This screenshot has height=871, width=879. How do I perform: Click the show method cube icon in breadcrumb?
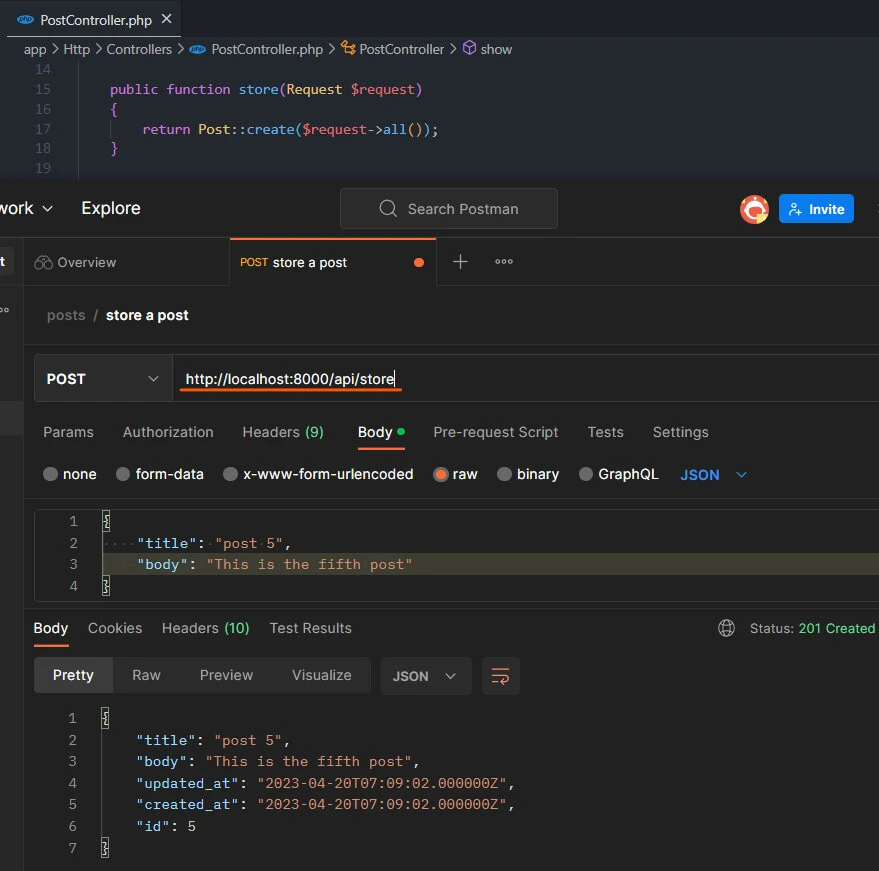point(468,49)
